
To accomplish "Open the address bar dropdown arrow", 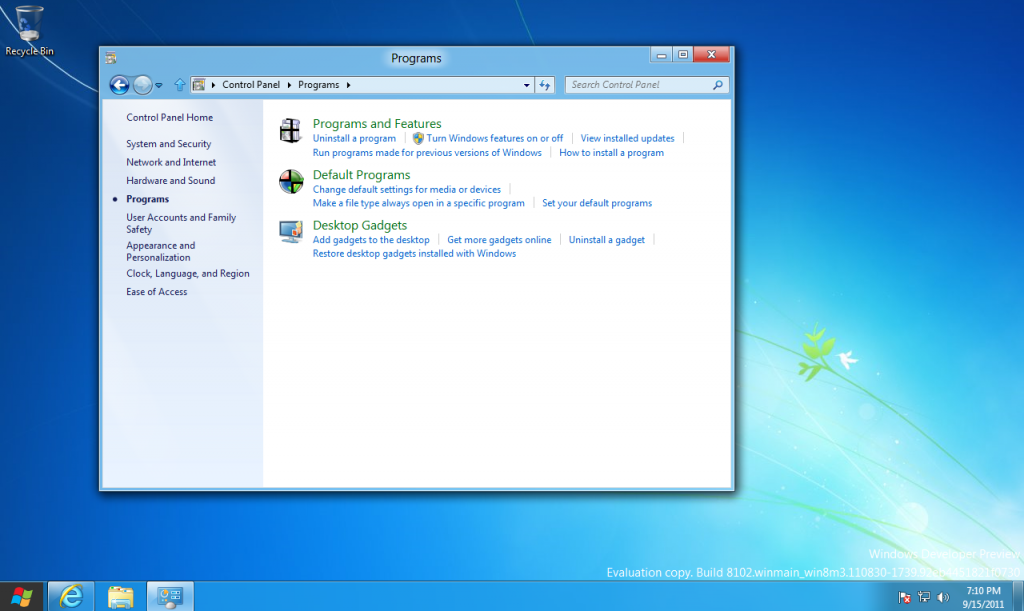I will coord(527,85).
